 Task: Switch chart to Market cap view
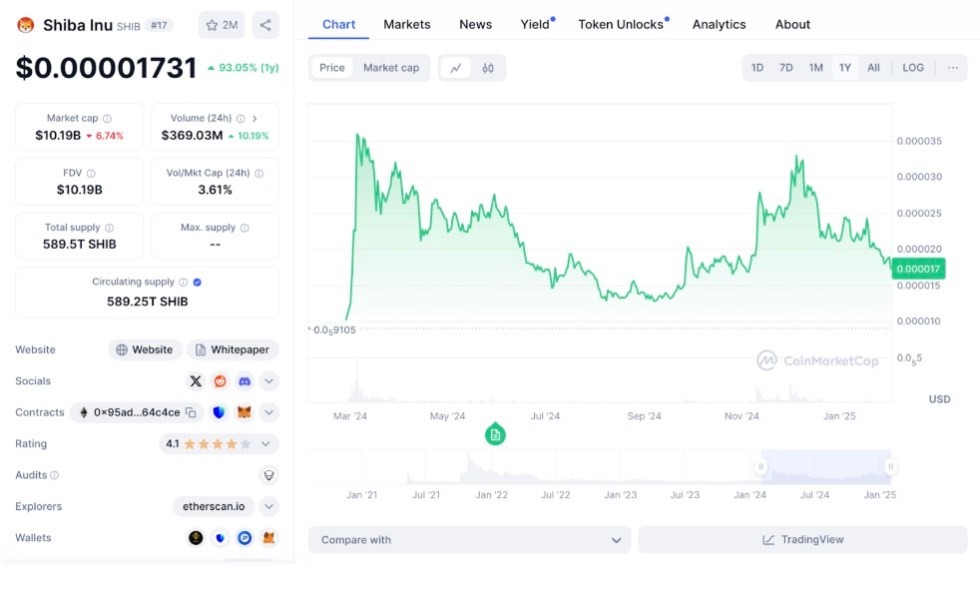[x=391, y=68]
